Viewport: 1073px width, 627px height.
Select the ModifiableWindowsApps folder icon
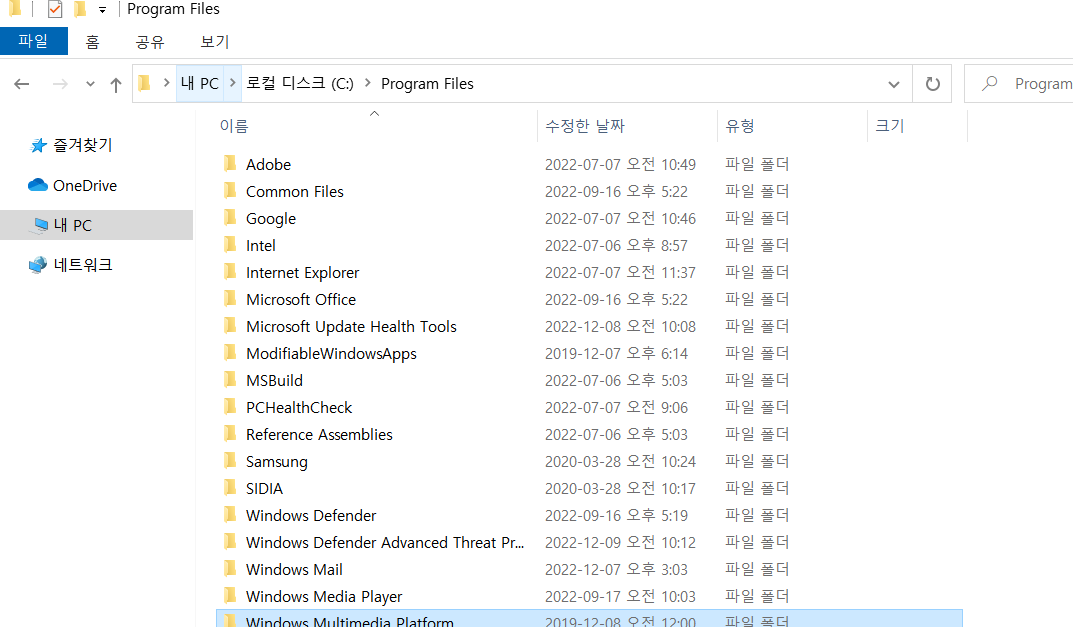point(231,353)
